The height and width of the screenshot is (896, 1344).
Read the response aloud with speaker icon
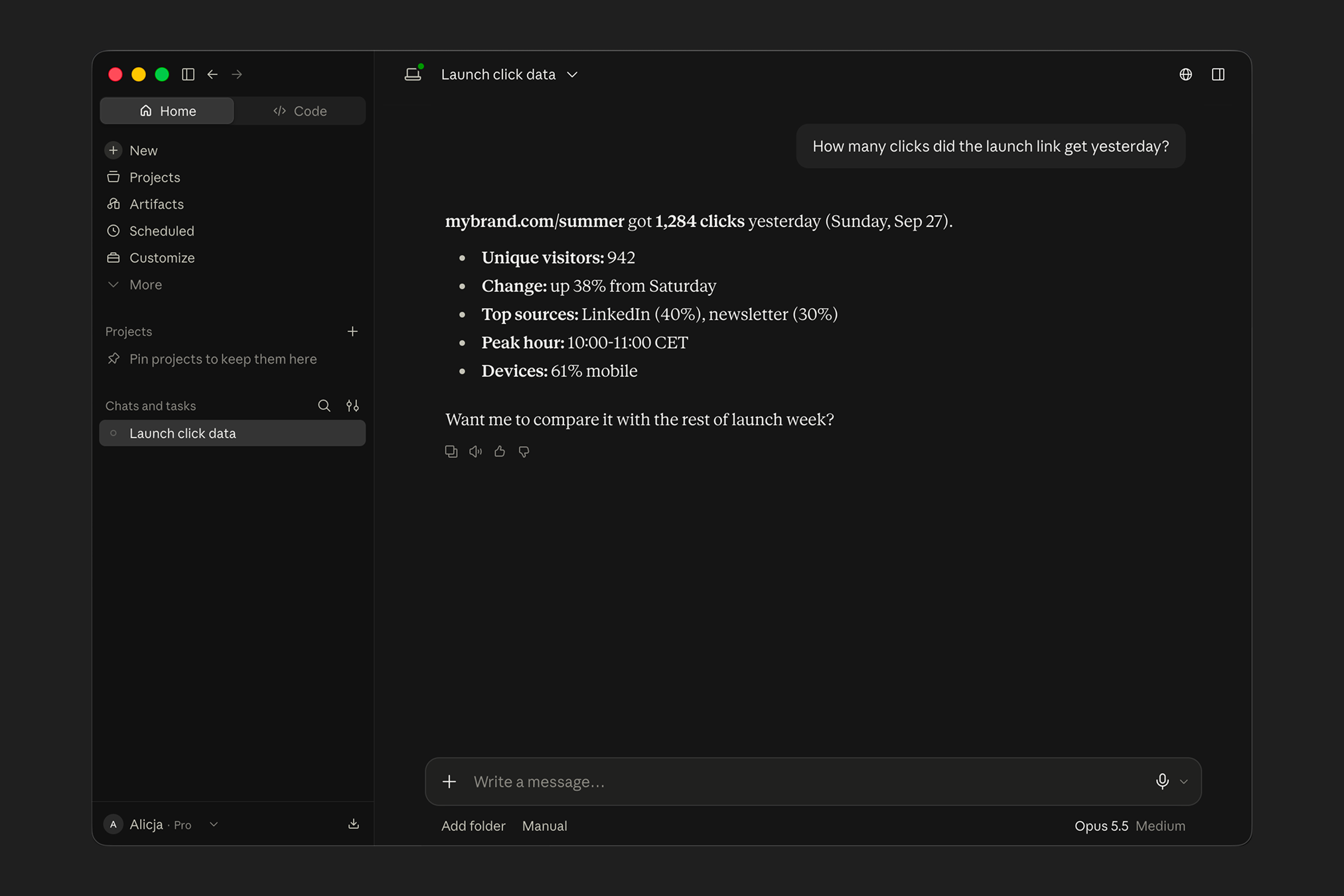[475, 451]
